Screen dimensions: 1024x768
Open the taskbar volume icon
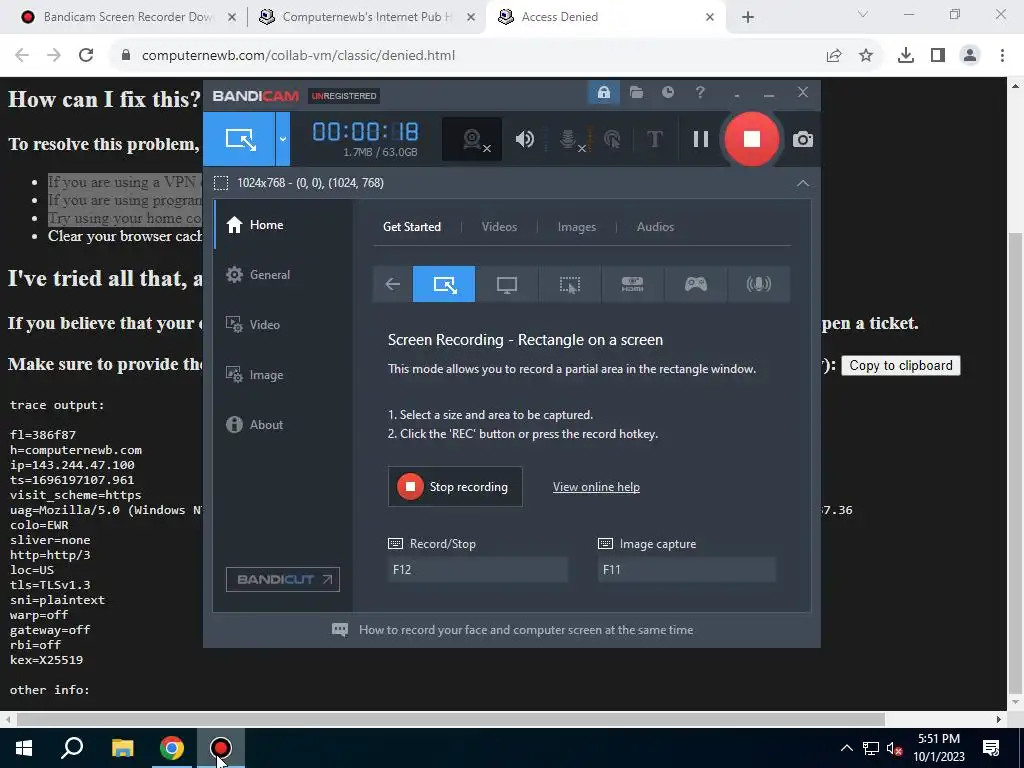893,748
